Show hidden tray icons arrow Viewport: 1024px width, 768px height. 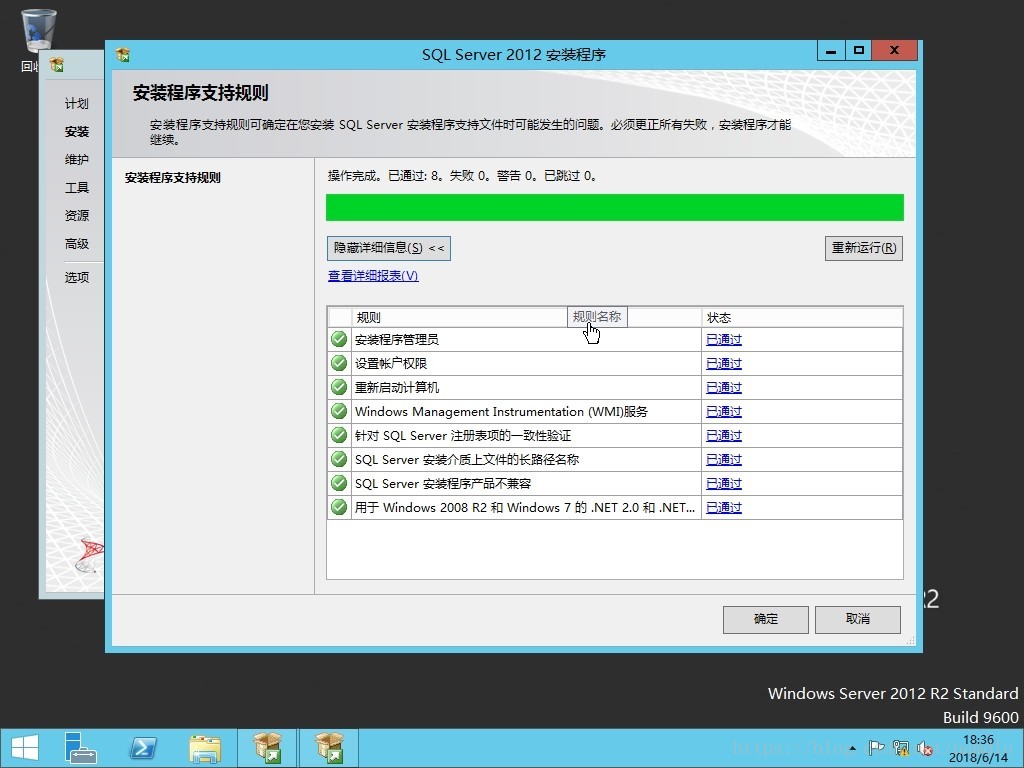coord(853,748)
